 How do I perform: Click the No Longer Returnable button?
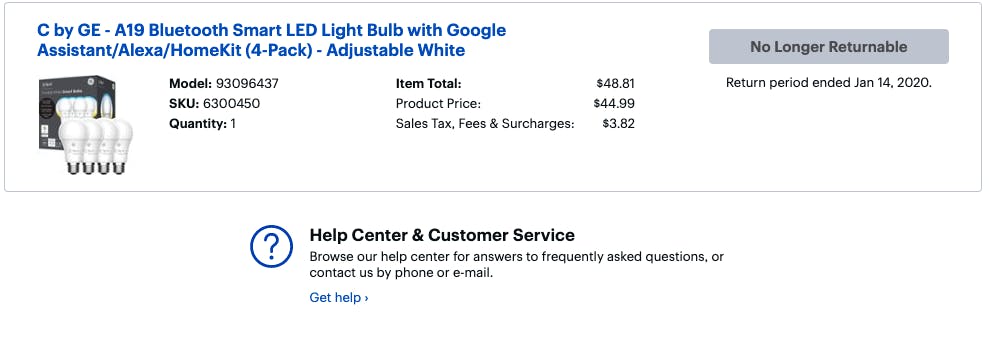pos(828,47)
